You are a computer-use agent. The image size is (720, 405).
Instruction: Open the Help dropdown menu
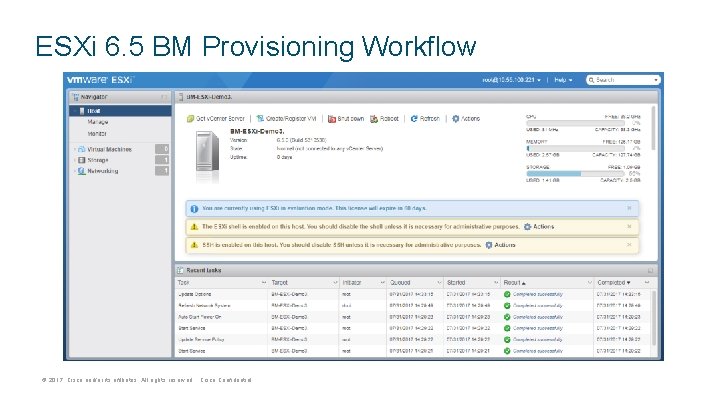click(563, 80)
